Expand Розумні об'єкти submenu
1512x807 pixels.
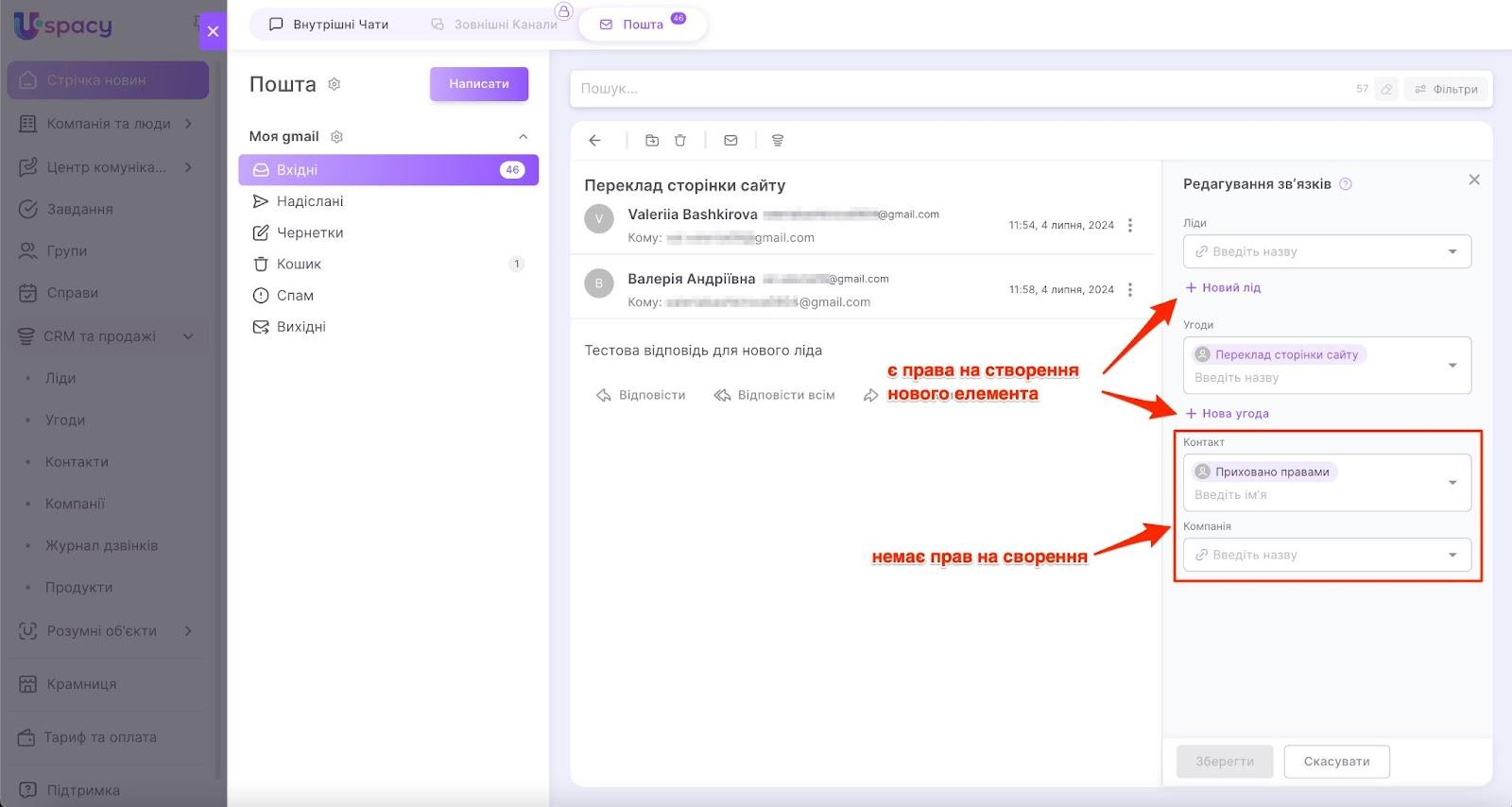pyautogui.click(x=188, y=631)
